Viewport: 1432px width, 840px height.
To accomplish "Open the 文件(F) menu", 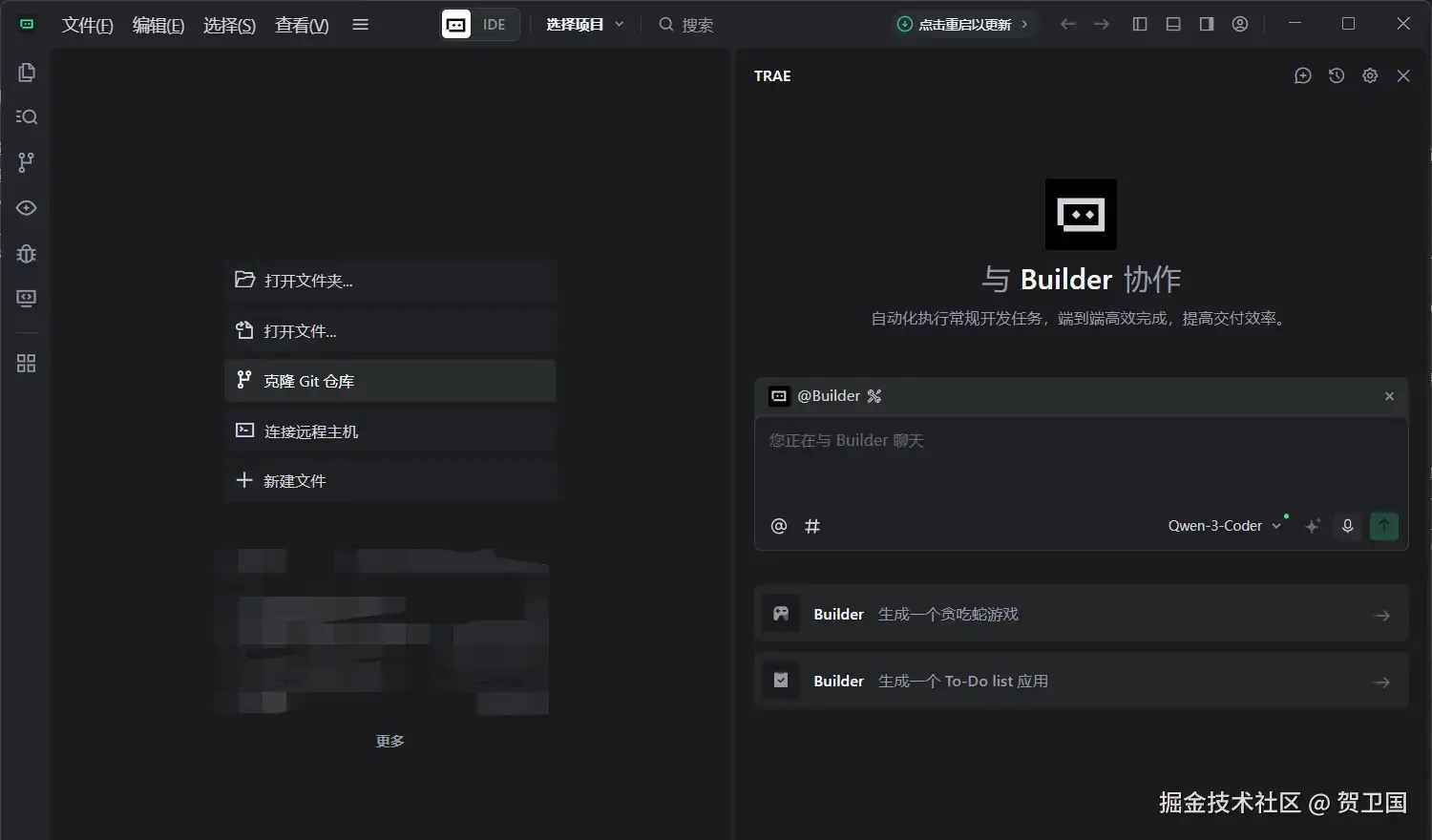I will 87,25.
